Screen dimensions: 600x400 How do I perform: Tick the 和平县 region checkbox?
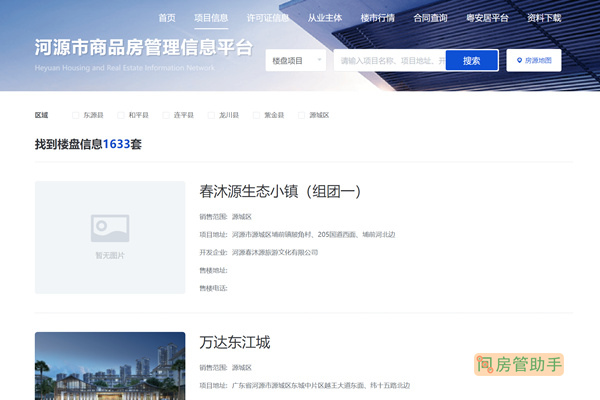click(121, 115)
